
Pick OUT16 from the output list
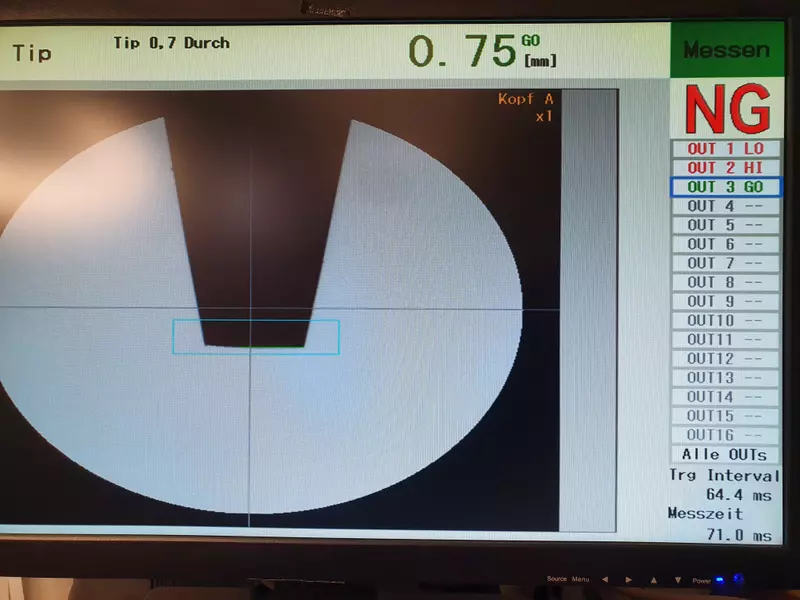tap(725, 435)
